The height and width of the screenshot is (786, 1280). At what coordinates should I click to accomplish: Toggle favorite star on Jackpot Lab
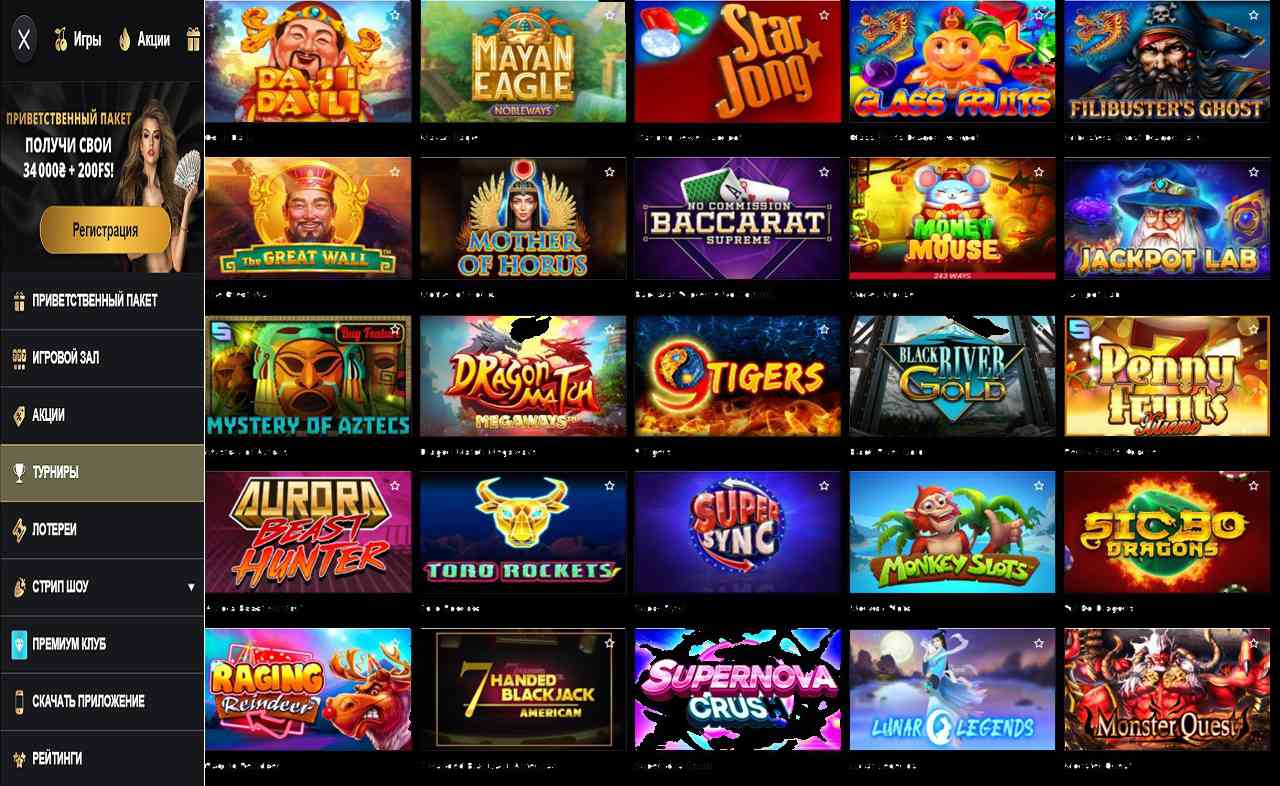click(x=1253, y=173)
